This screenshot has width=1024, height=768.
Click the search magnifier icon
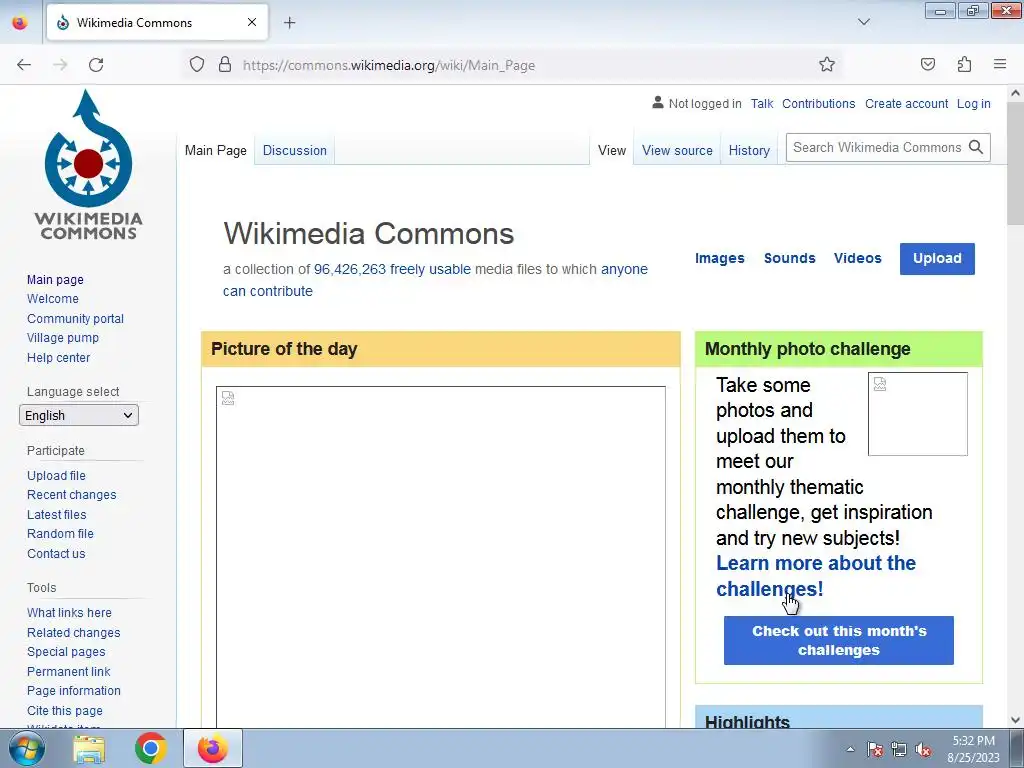click(x=976, y=148)
